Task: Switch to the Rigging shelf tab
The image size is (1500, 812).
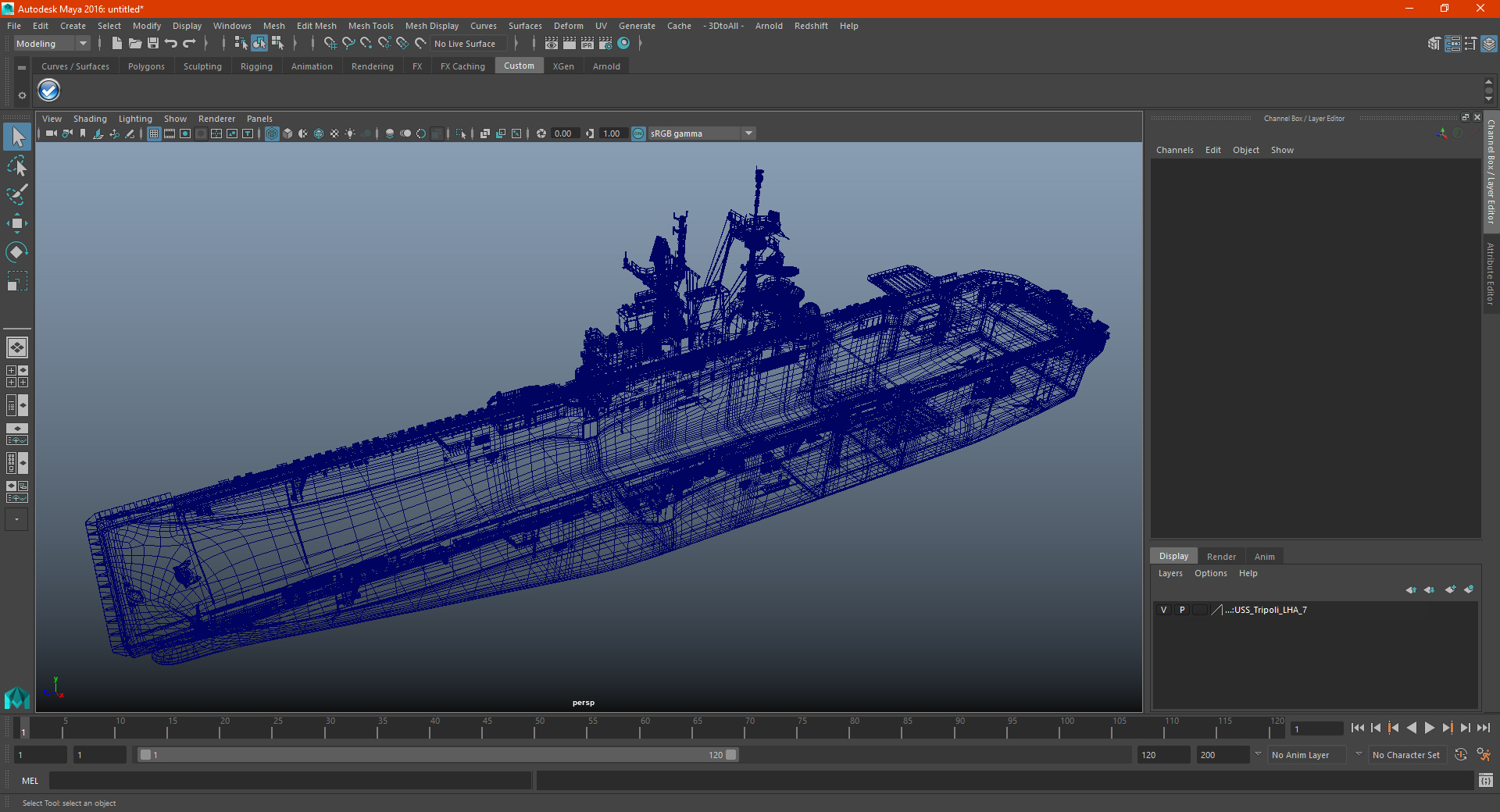Action: [256, 66]
